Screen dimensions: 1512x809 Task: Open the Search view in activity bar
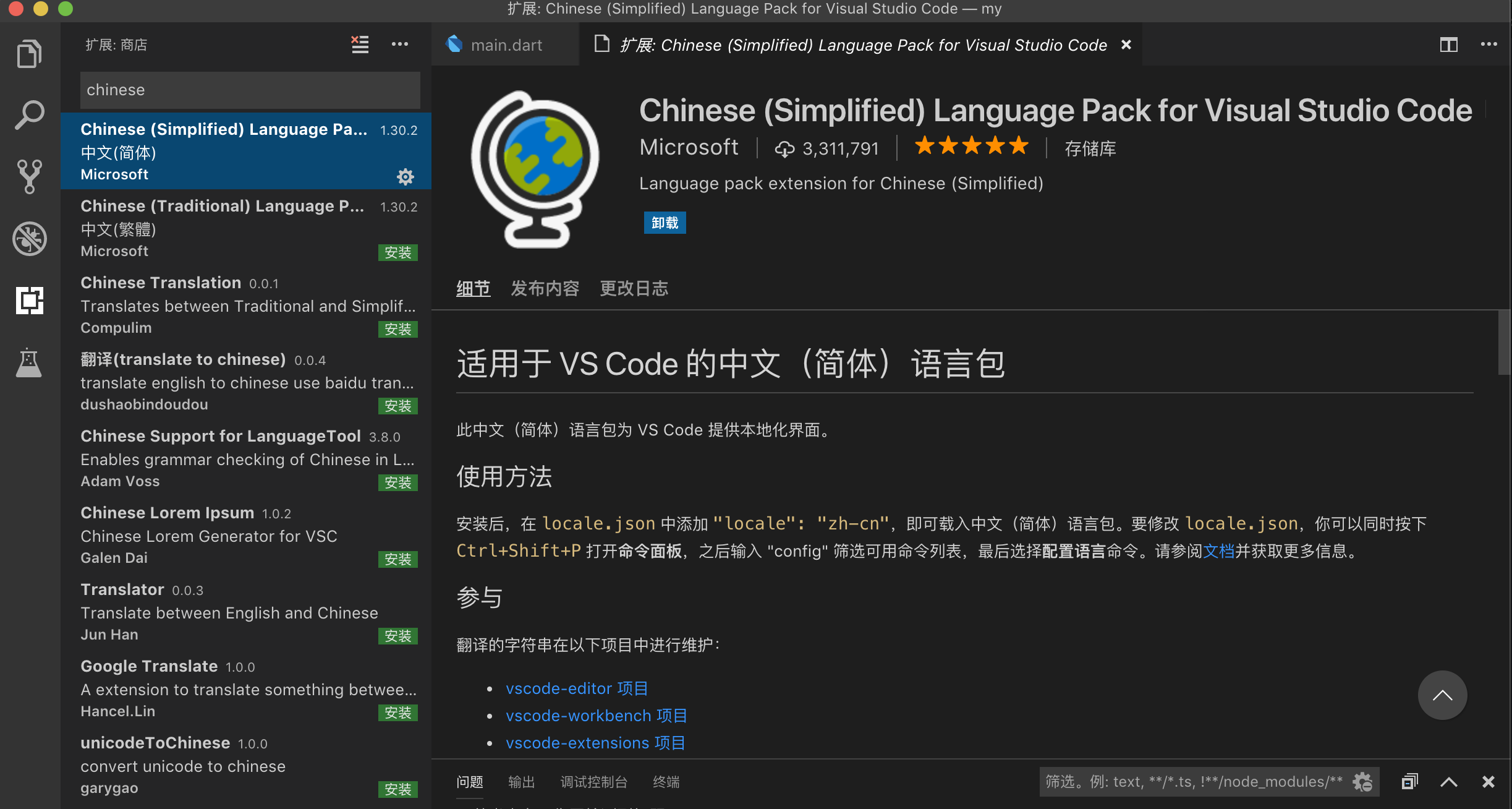tap(29, 115)
